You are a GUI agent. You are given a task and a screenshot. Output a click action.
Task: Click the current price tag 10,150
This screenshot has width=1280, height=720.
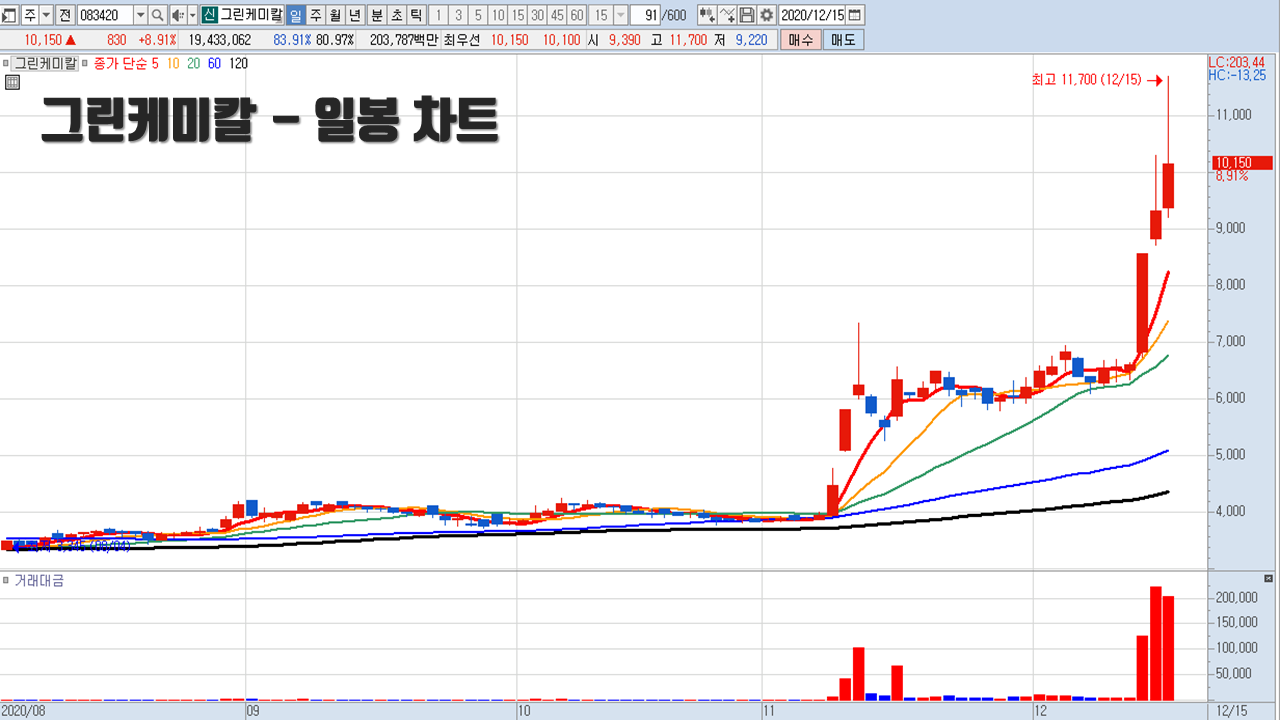[1242, 163]
